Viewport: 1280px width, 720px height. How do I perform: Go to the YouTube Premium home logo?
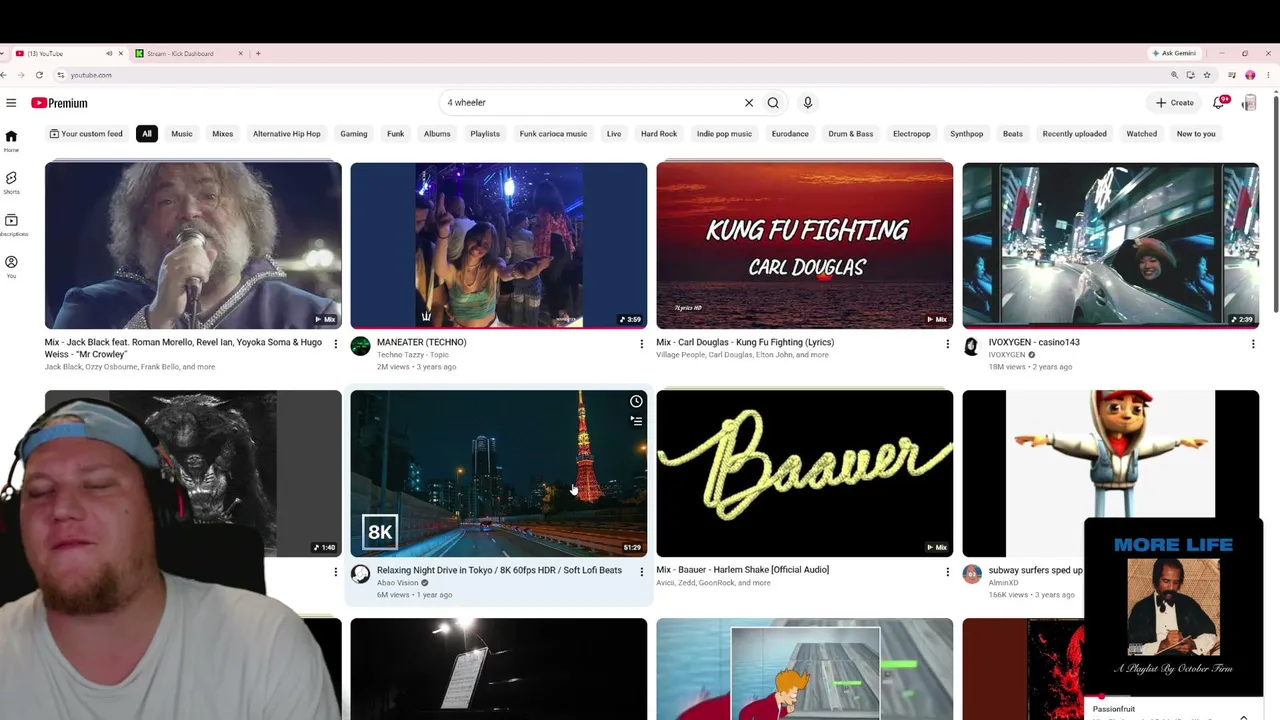pos(59,103)
